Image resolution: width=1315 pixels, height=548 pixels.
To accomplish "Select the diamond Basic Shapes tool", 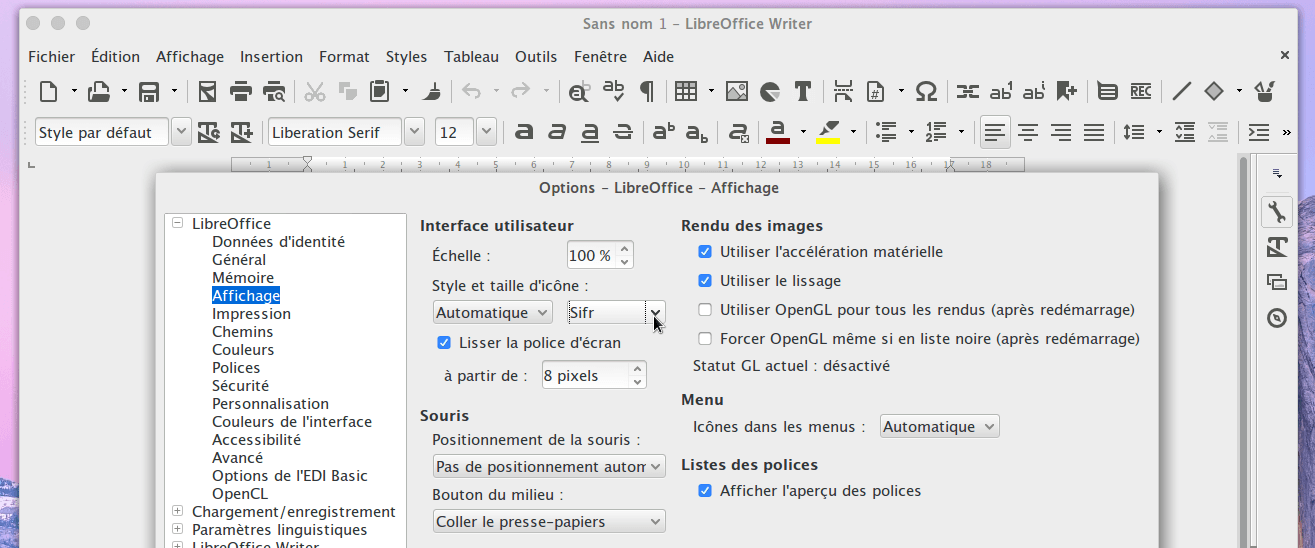I will 1214,92.
